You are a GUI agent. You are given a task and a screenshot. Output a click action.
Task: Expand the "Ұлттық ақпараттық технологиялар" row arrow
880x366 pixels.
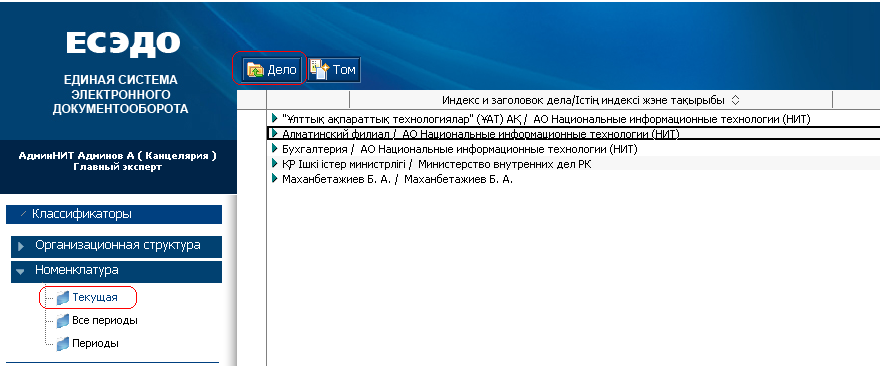[274, 118]
